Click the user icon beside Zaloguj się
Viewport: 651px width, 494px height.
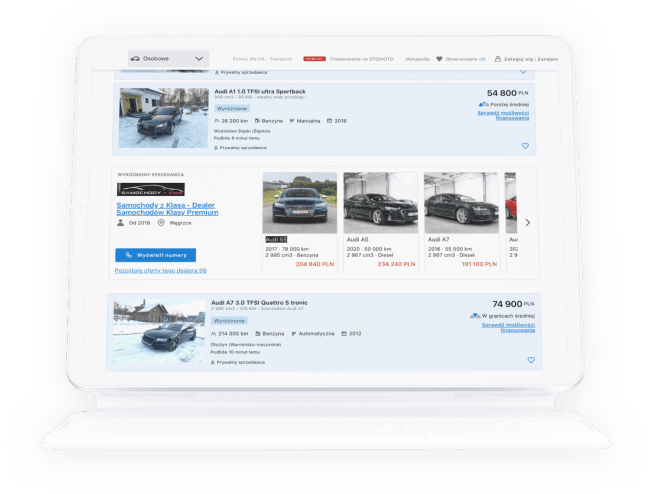point(498,59)
